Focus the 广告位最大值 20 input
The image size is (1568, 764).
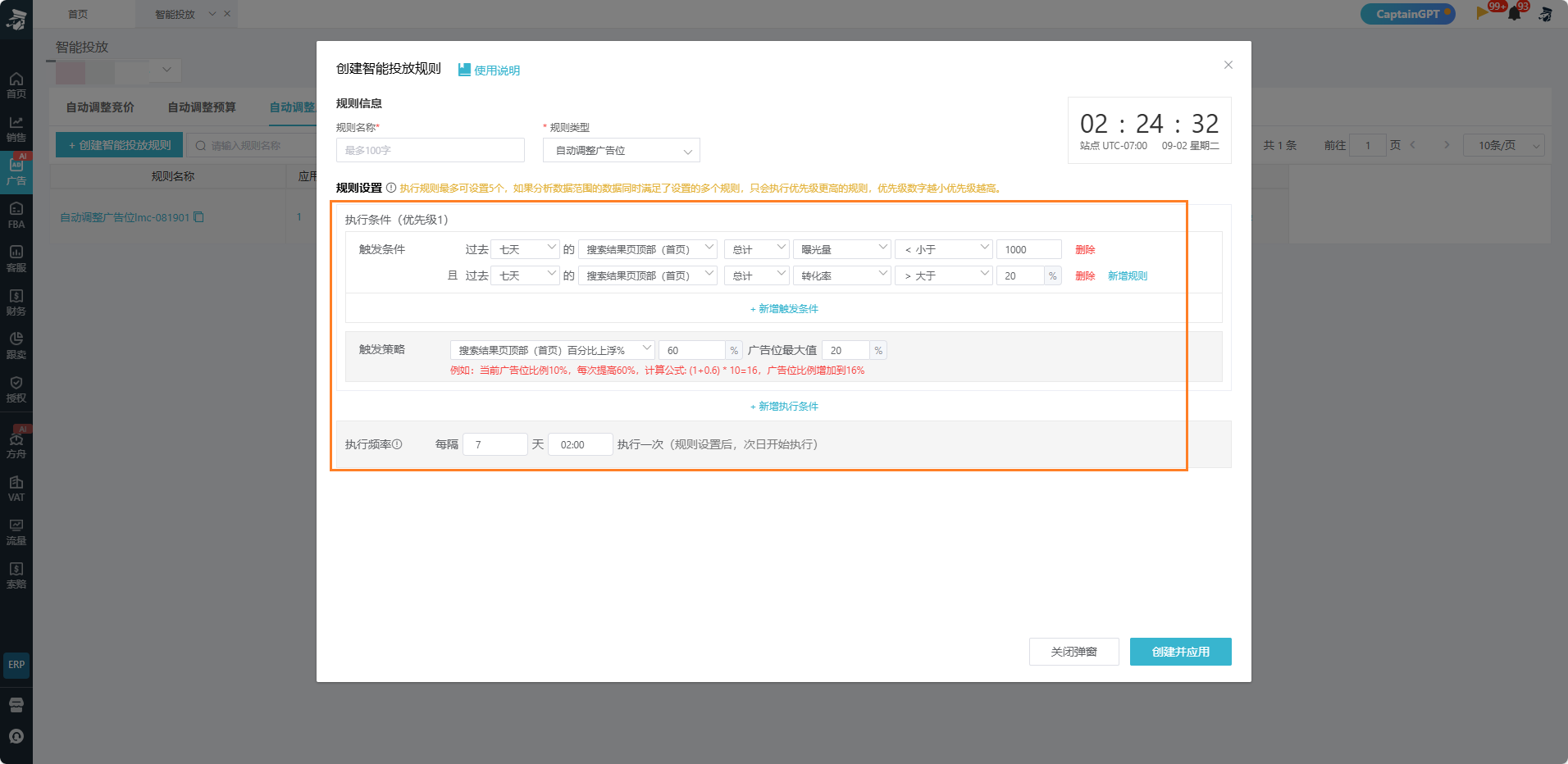[846, 350]
